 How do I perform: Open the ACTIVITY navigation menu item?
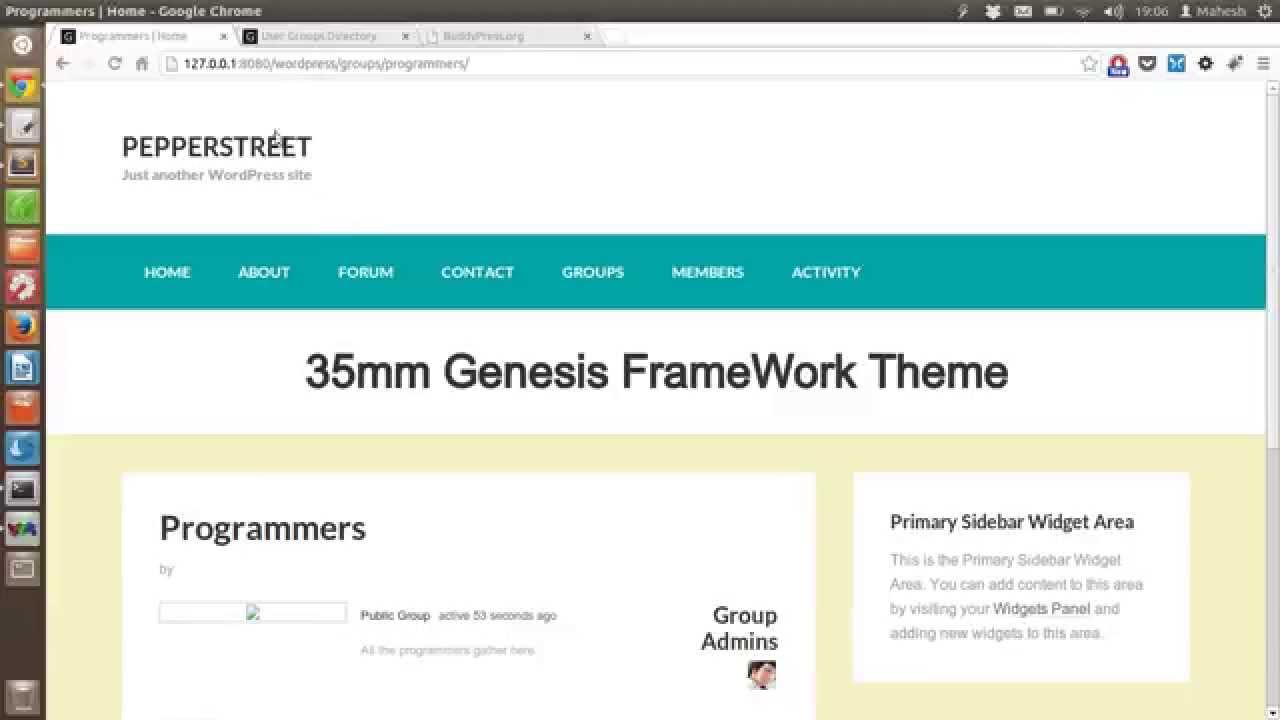826,272
